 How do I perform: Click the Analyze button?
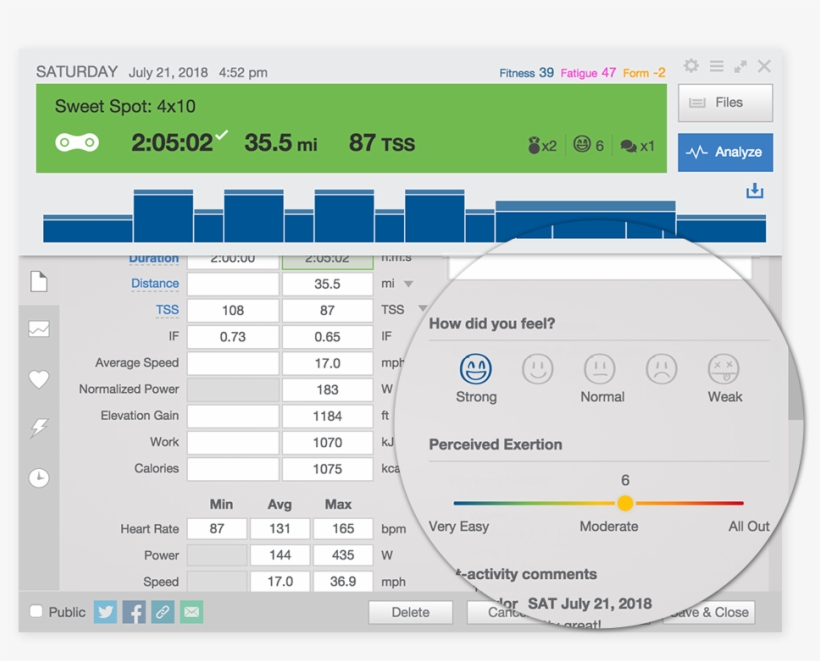[x=725, y=152]
